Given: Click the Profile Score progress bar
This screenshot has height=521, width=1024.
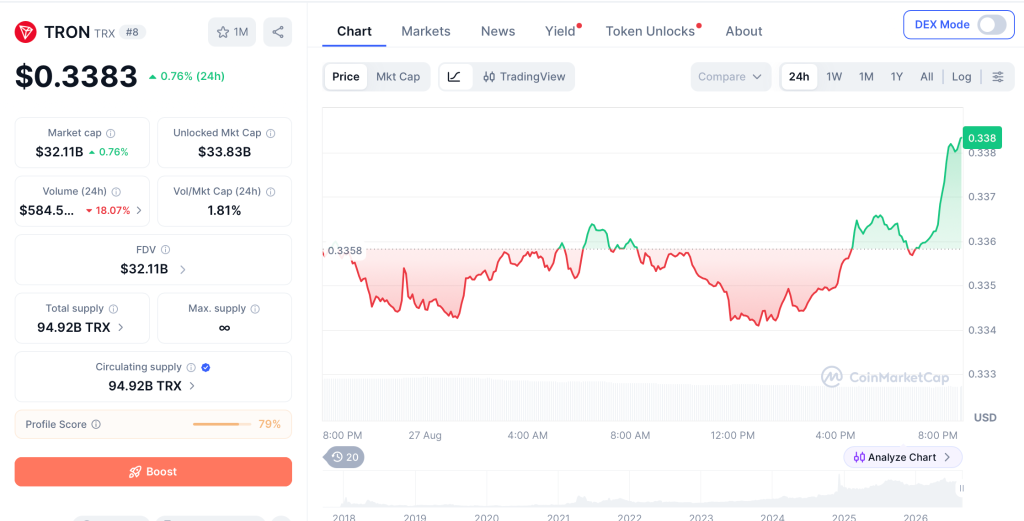Looking at the screenshot, I should point(222,424).
